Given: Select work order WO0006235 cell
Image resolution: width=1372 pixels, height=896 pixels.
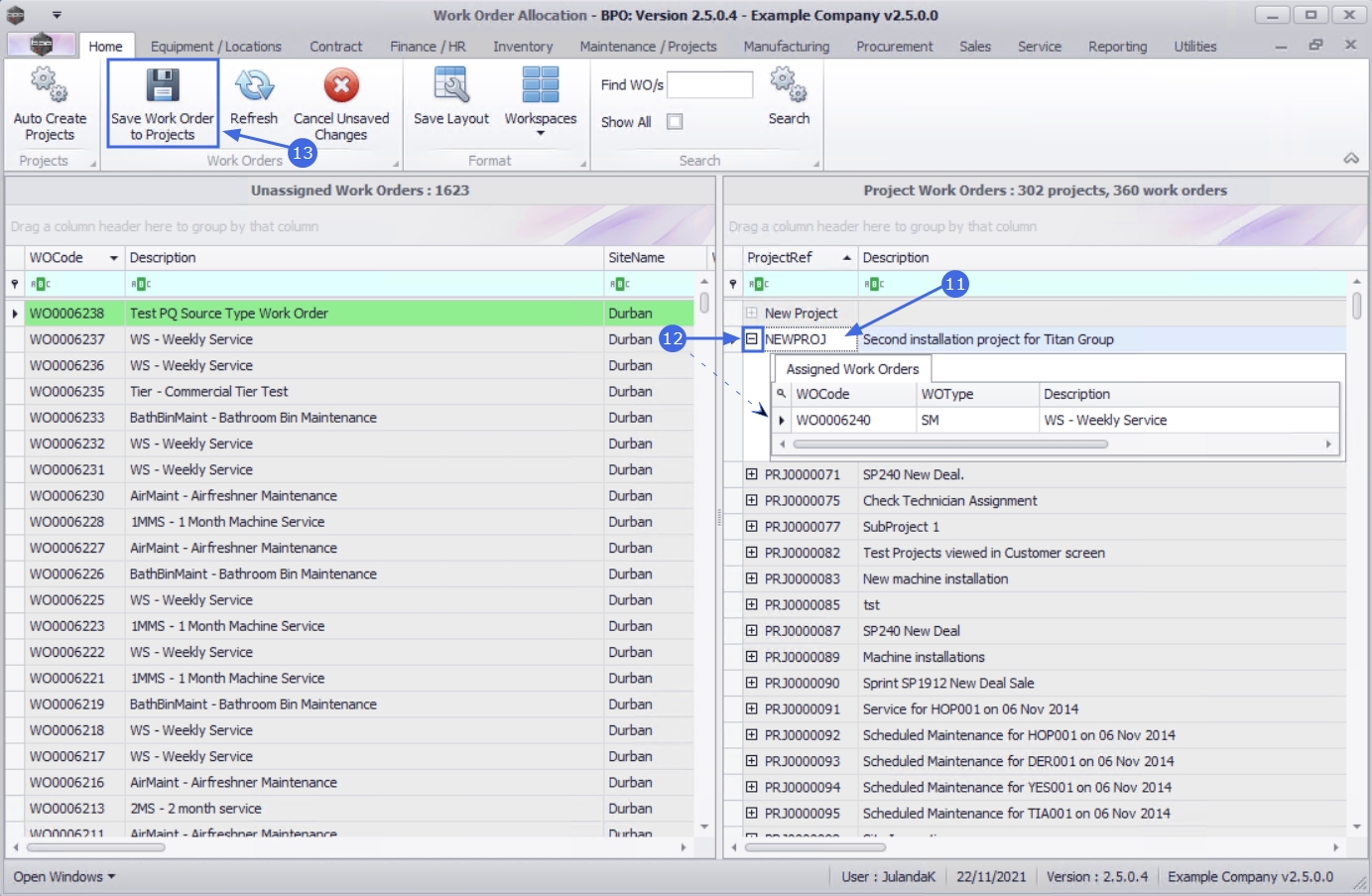Looking at the screenshot, I should click(x=74, y=392).
